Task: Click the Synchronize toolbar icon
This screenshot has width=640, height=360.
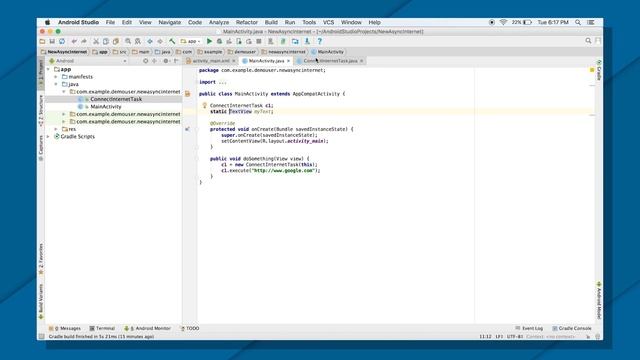Action: pos(62,41)
